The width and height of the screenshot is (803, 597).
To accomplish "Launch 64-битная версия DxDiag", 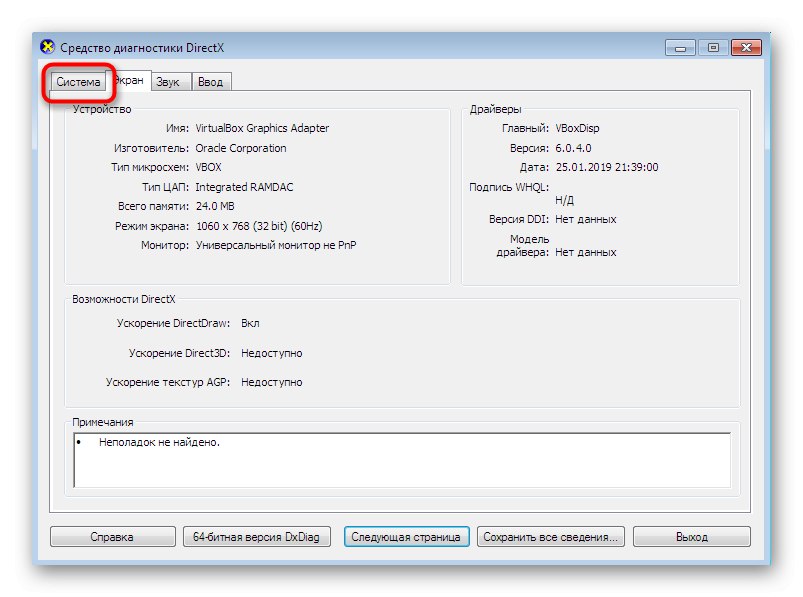I will 256,537.
